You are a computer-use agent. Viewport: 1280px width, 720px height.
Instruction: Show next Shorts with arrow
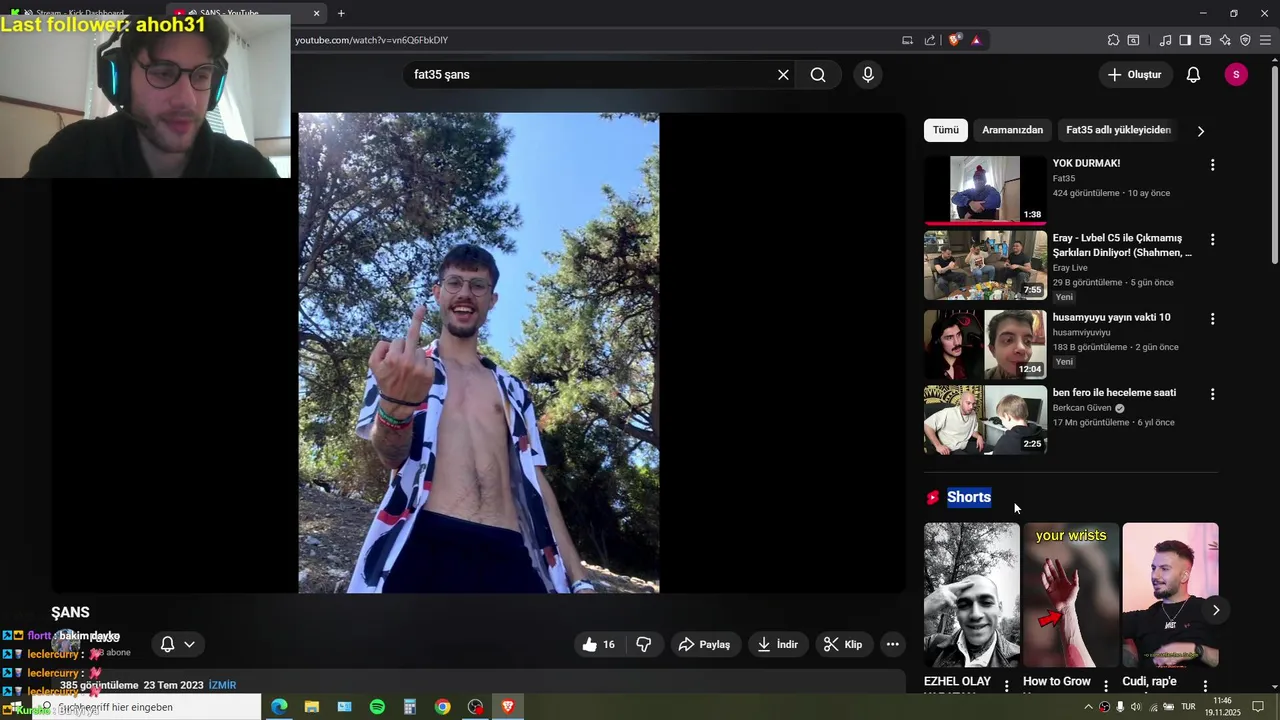(x=1216, y=610)
